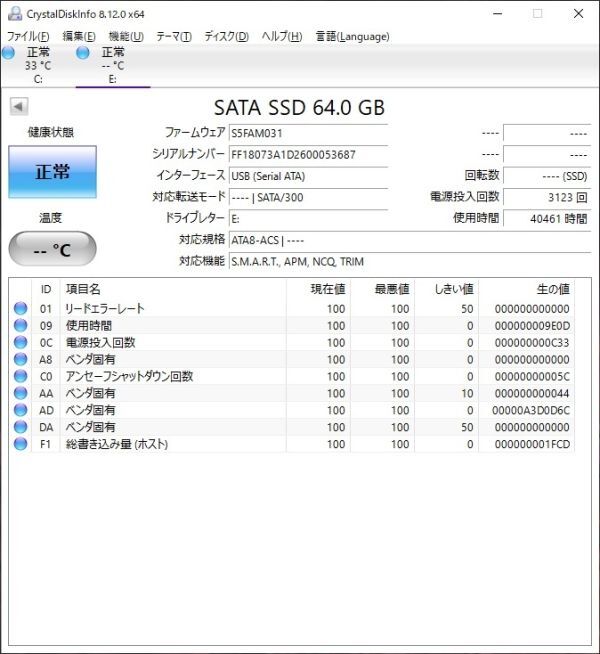Click the drive letter field E:
Image resolution: width=600 pixels, height=654 pixels.
309,219
